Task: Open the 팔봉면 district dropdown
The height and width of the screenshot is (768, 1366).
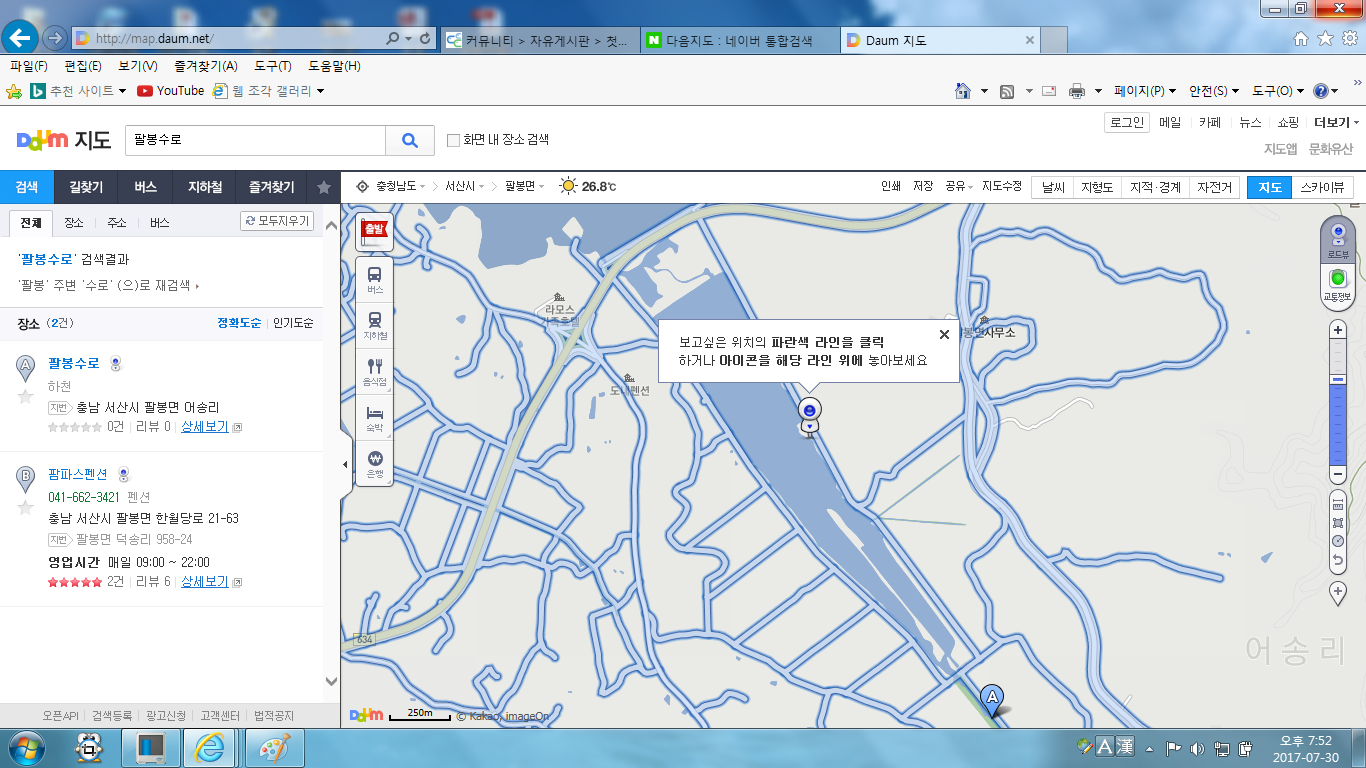Action: (524, 187)
